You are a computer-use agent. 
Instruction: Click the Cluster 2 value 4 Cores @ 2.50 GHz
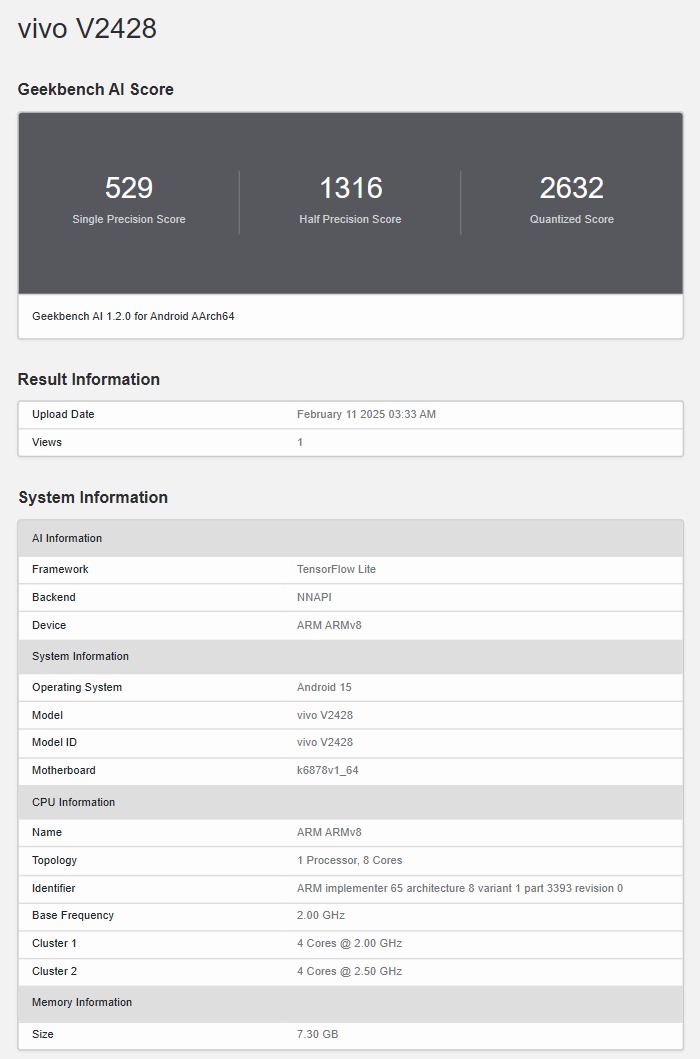349,971
